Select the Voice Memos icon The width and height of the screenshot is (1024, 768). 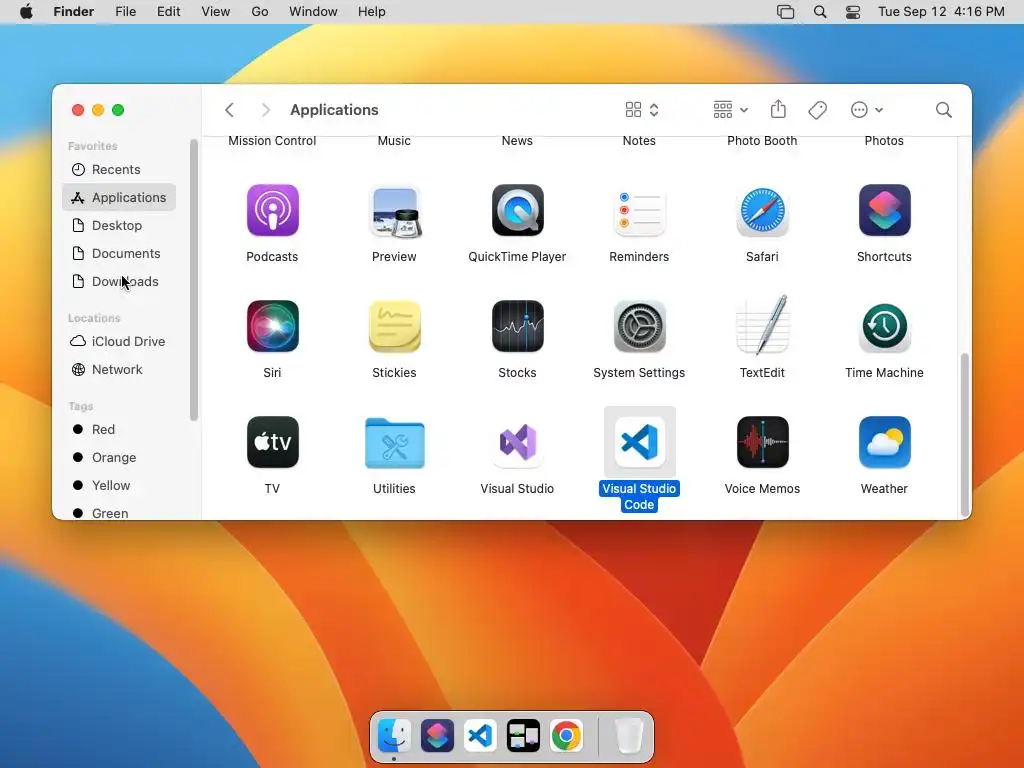(x=762, y=442)
